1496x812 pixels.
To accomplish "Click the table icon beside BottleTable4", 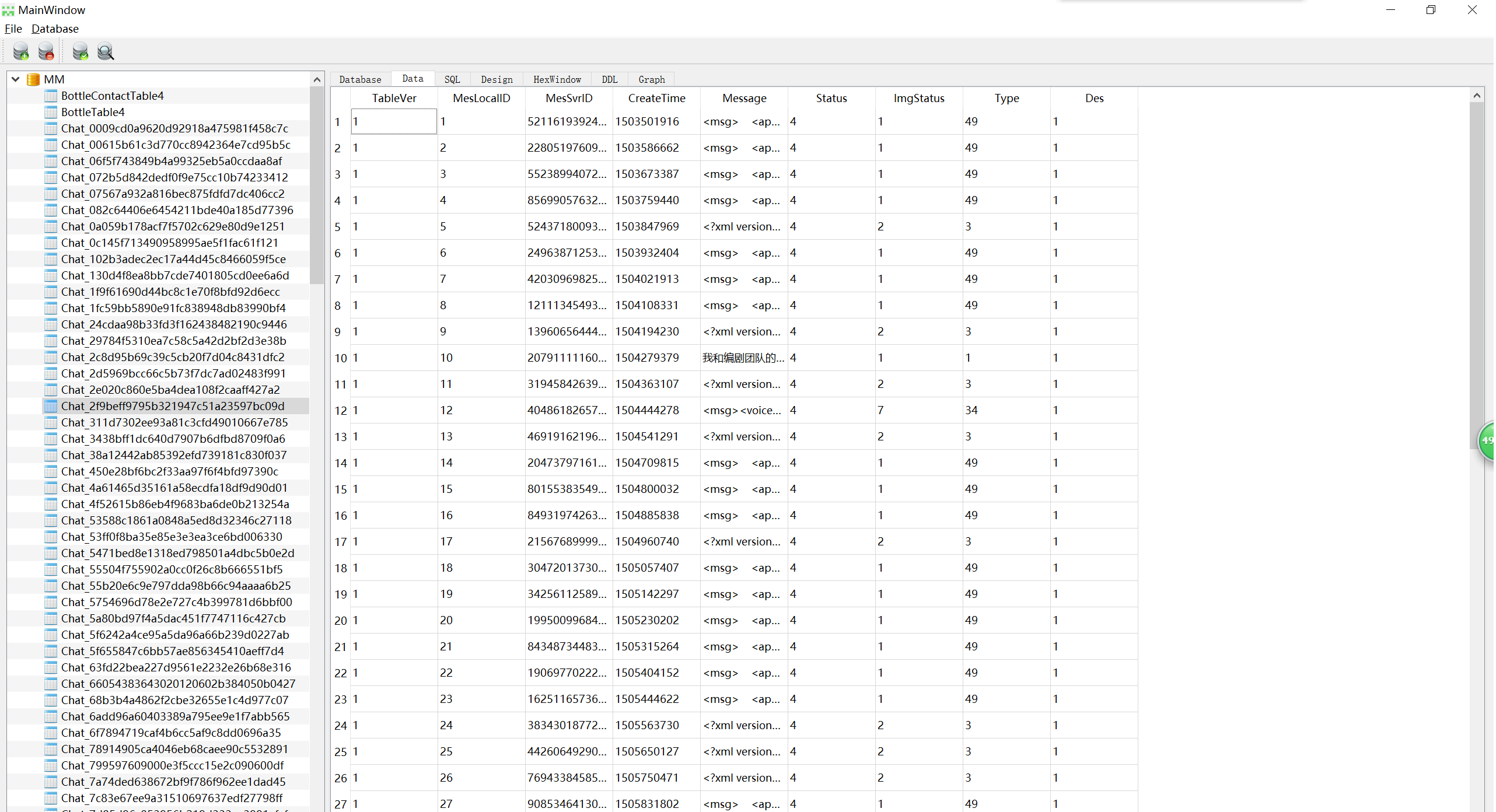I will [51, 112].
